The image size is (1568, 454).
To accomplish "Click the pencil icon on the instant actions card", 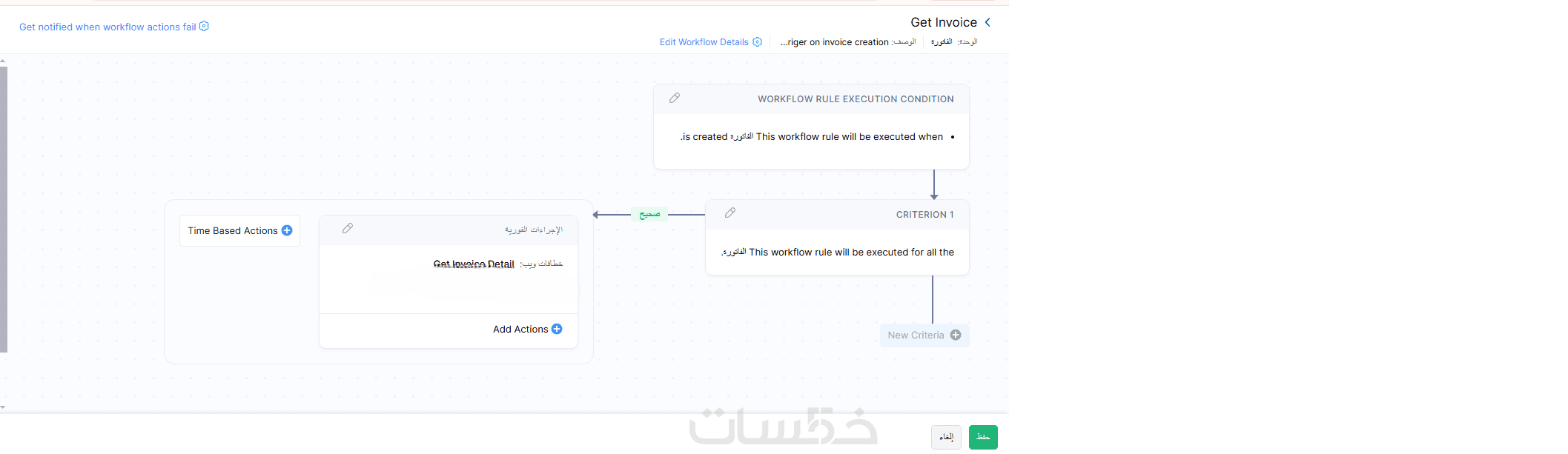I will 348,229.
